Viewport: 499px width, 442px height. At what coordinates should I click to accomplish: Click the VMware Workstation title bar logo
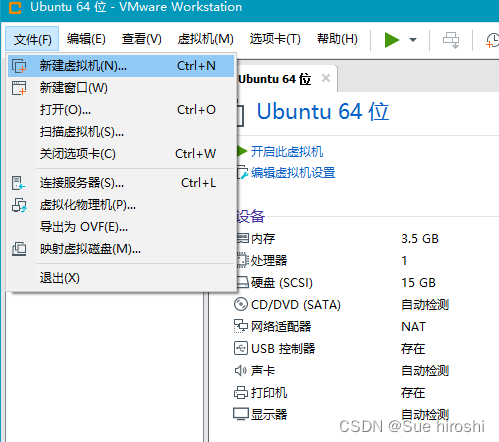click(15, 7)
